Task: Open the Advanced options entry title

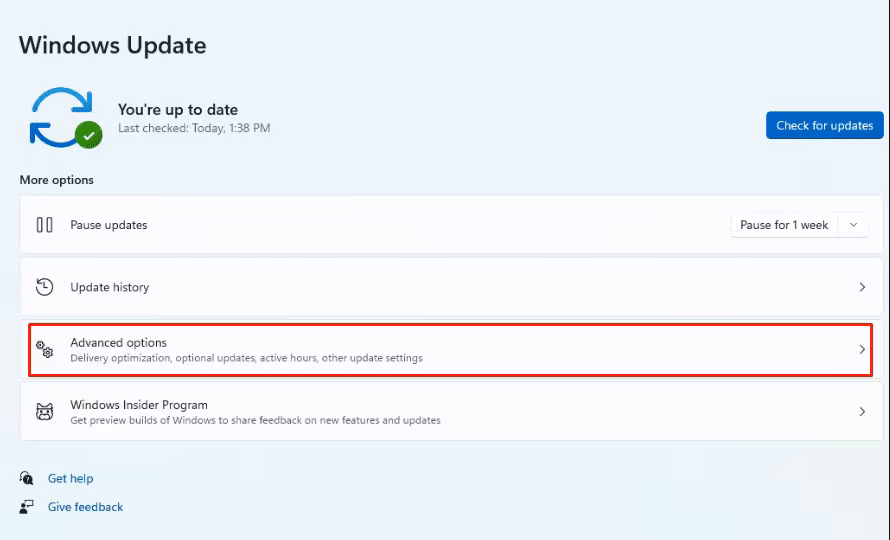Action: (x=118, y=343)
